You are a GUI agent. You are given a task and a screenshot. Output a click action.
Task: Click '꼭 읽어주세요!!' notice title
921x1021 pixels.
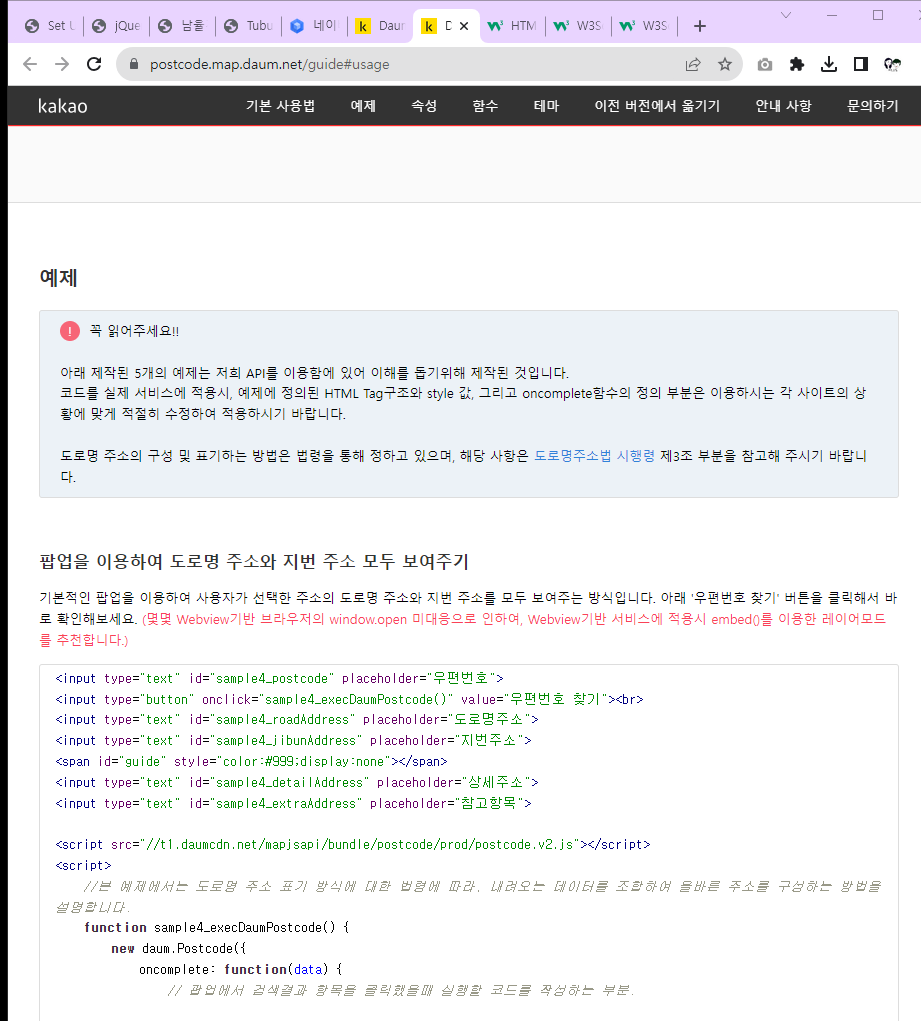pyautogui.click(x=134, y=331)
